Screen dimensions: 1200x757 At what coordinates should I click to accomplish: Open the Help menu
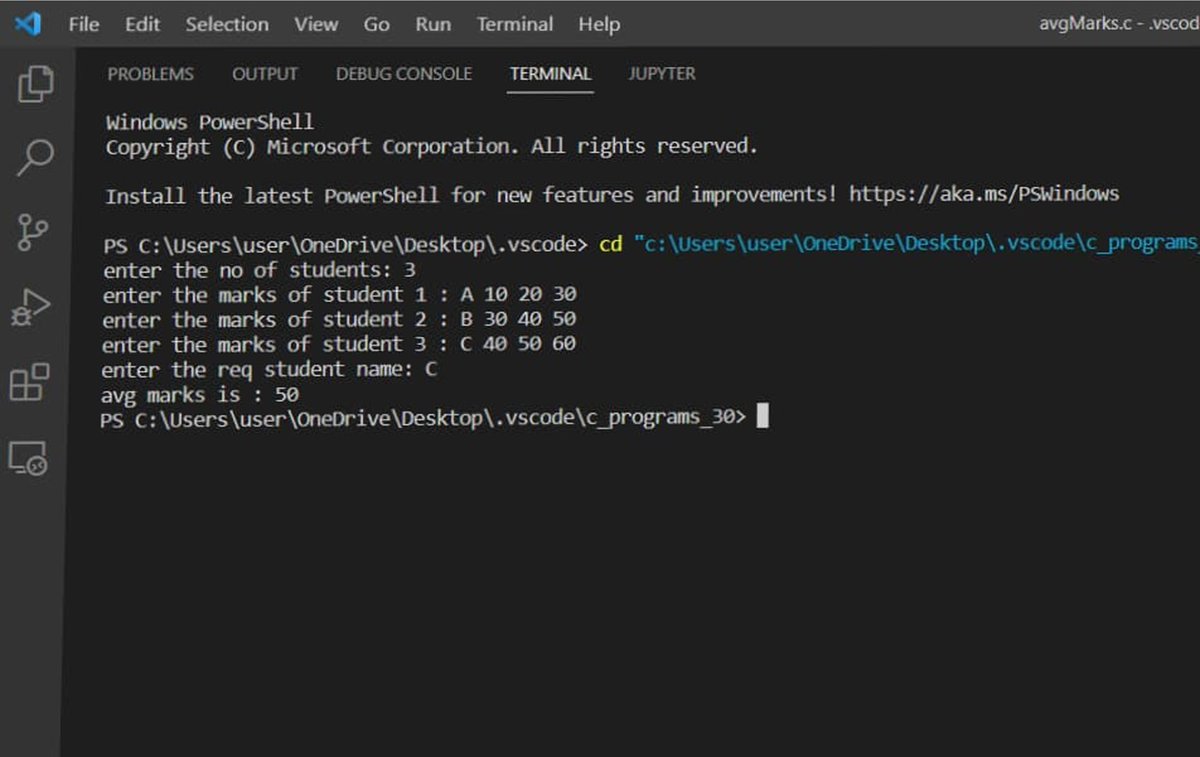click(x=599, y=24)
